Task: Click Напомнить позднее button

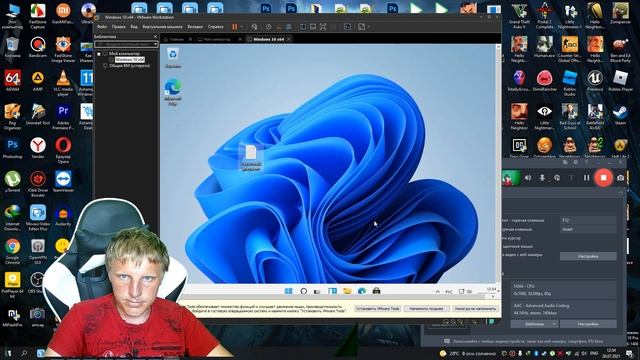Action: (426, 309)
